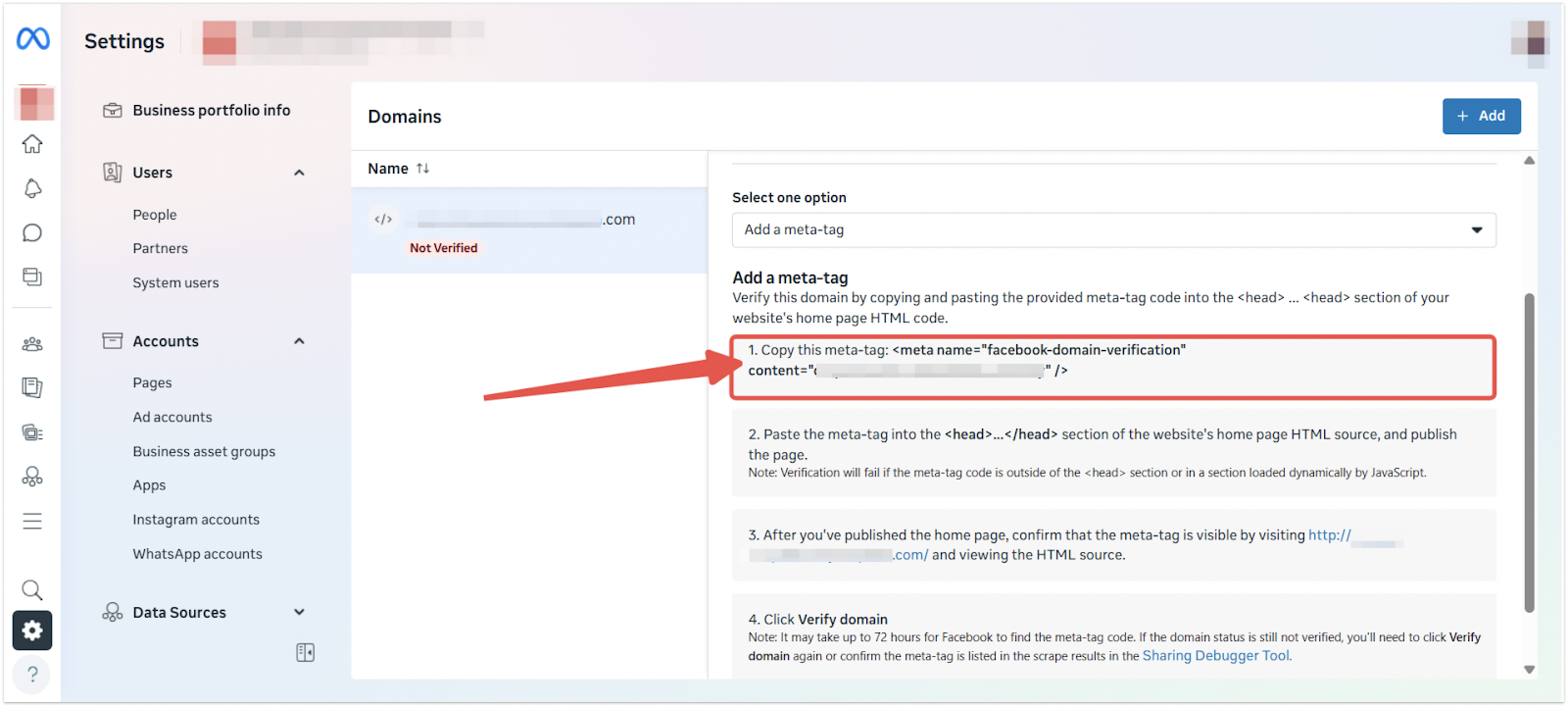Click the Meta logo icon
This screenshot has height=707, width=1568.
[32, 38]
